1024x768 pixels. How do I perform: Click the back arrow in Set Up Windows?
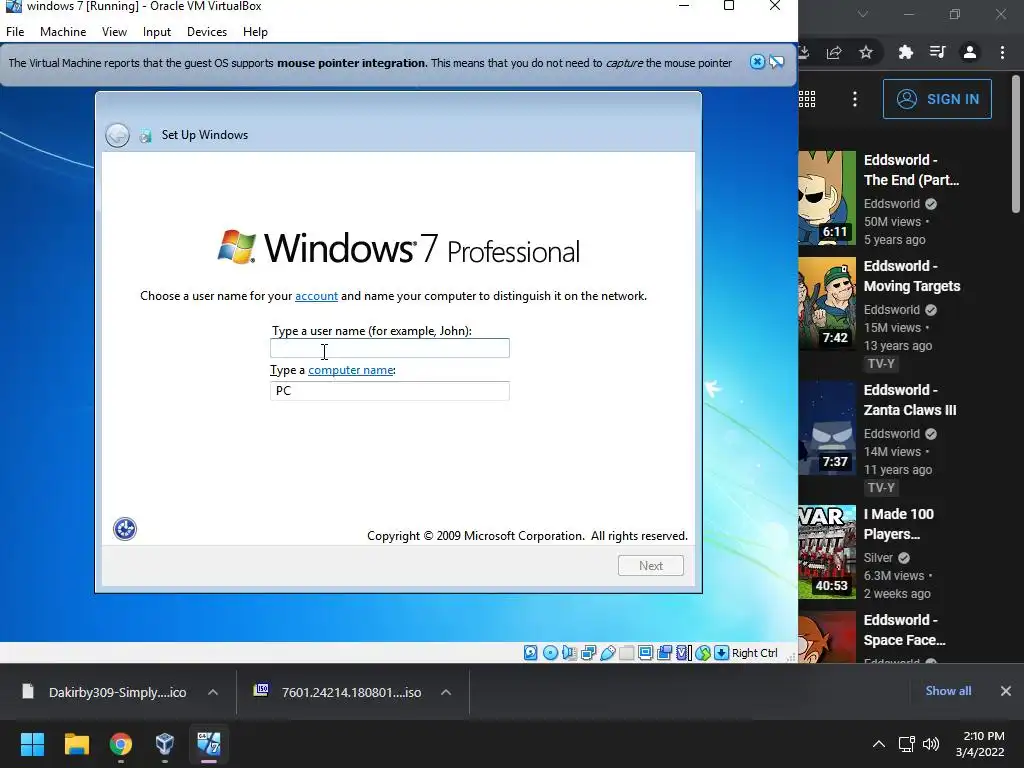pyautogui.click(x=118, y=135)
